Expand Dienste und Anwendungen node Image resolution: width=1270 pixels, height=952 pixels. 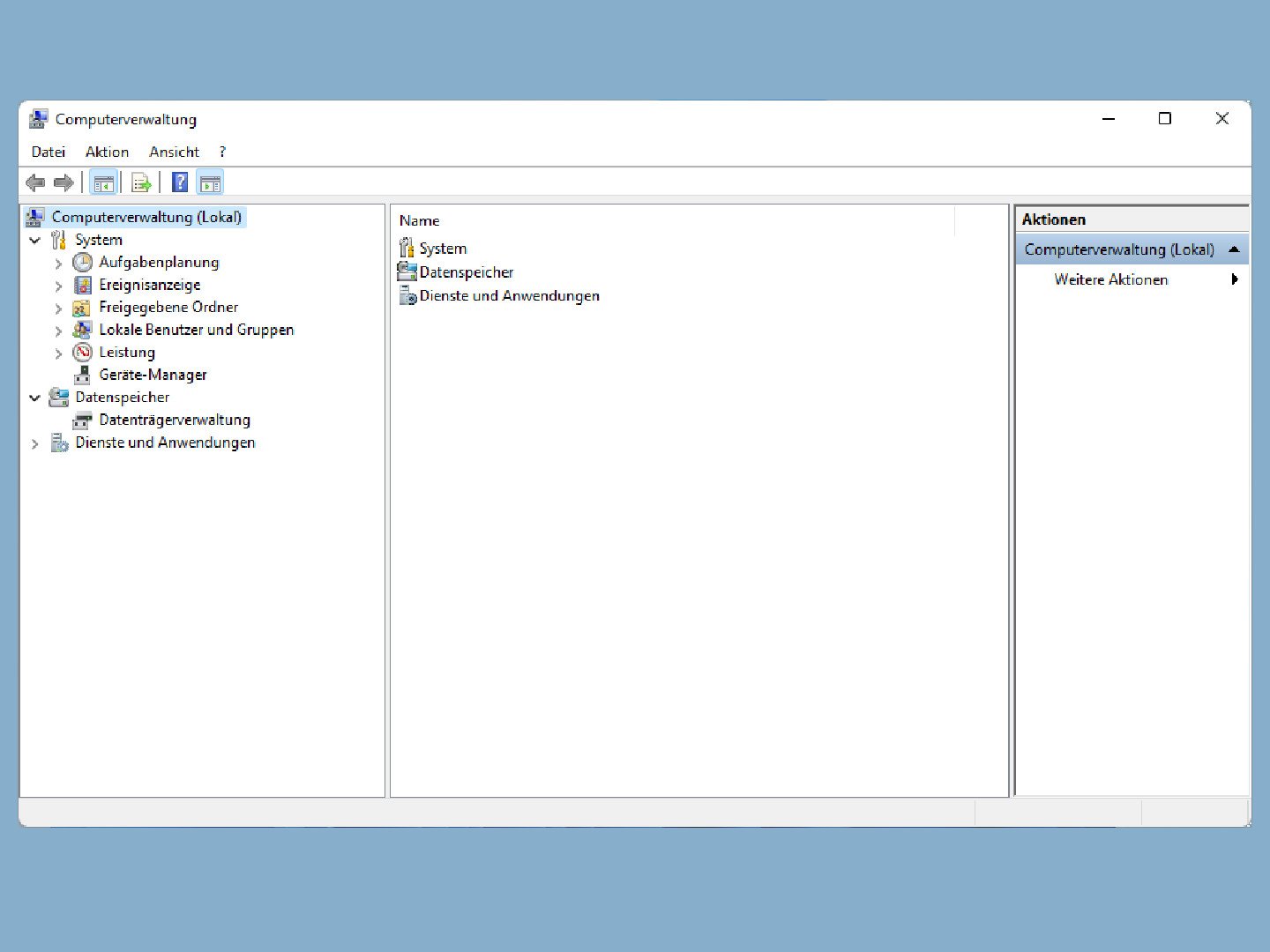click(x=35, y=443)
